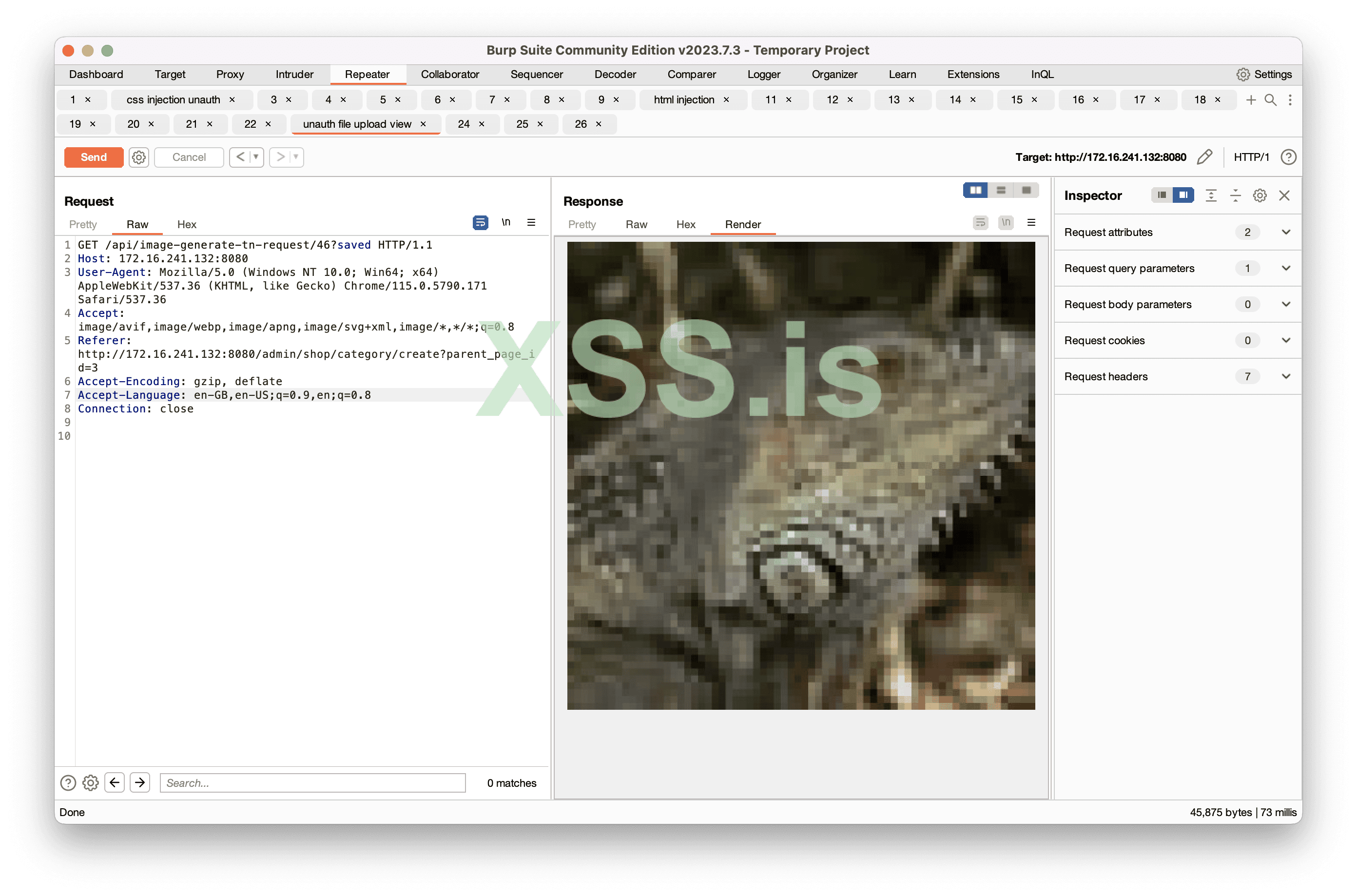Screen dimensions: 1357x896
Task: Click the Request pane hamburger menu icon
Action: (531, 223)
